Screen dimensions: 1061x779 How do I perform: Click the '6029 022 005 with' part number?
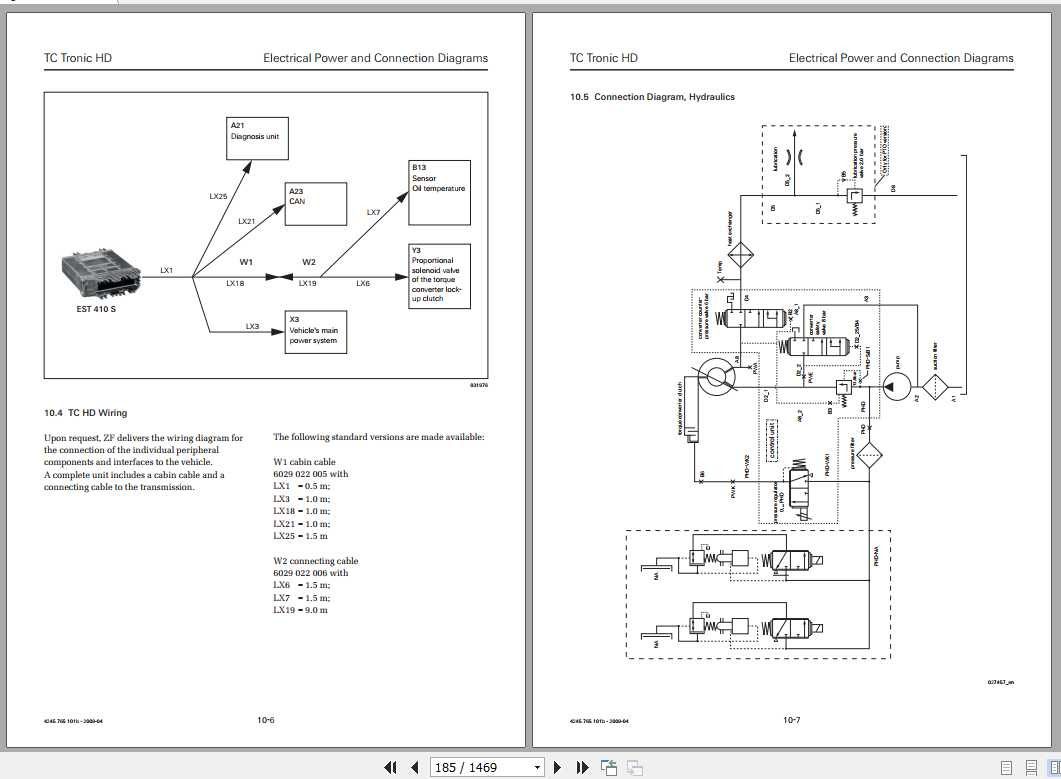tap(311, 474)
